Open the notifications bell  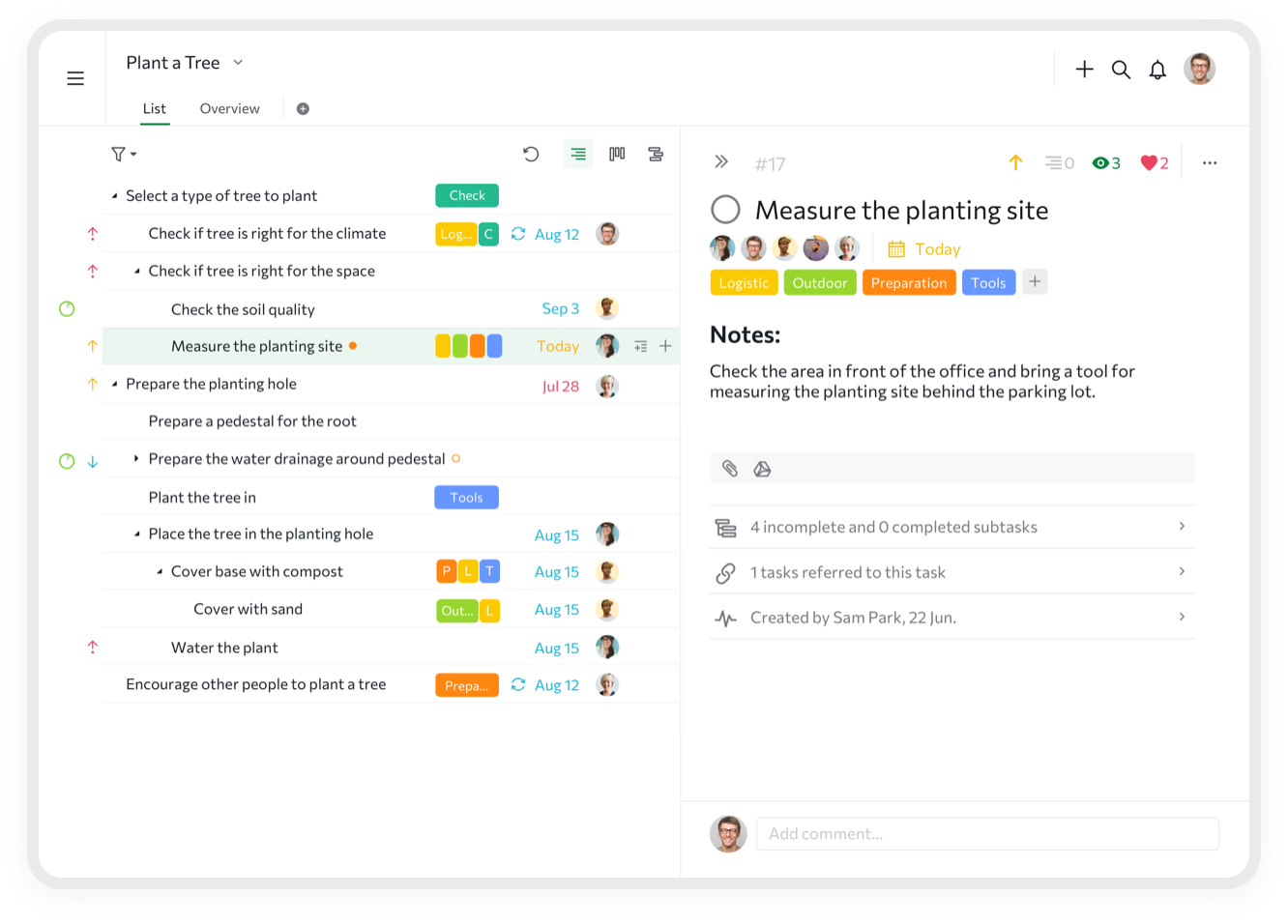coord(1157,70)
